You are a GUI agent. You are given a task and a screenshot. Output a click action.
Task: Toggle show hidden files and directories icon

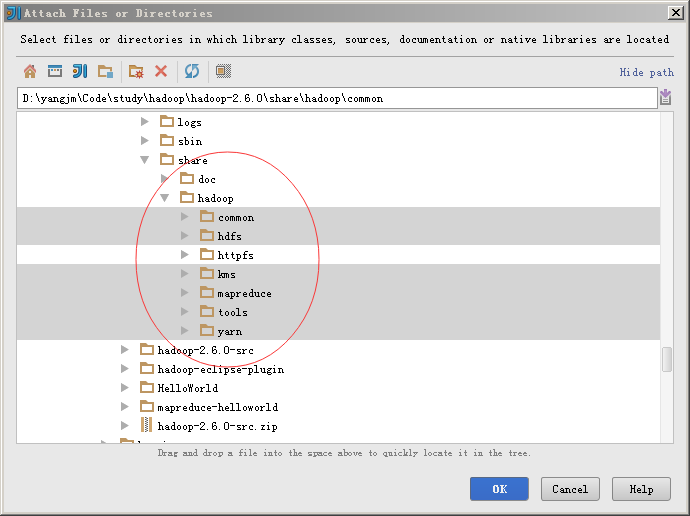pos(224,71)
